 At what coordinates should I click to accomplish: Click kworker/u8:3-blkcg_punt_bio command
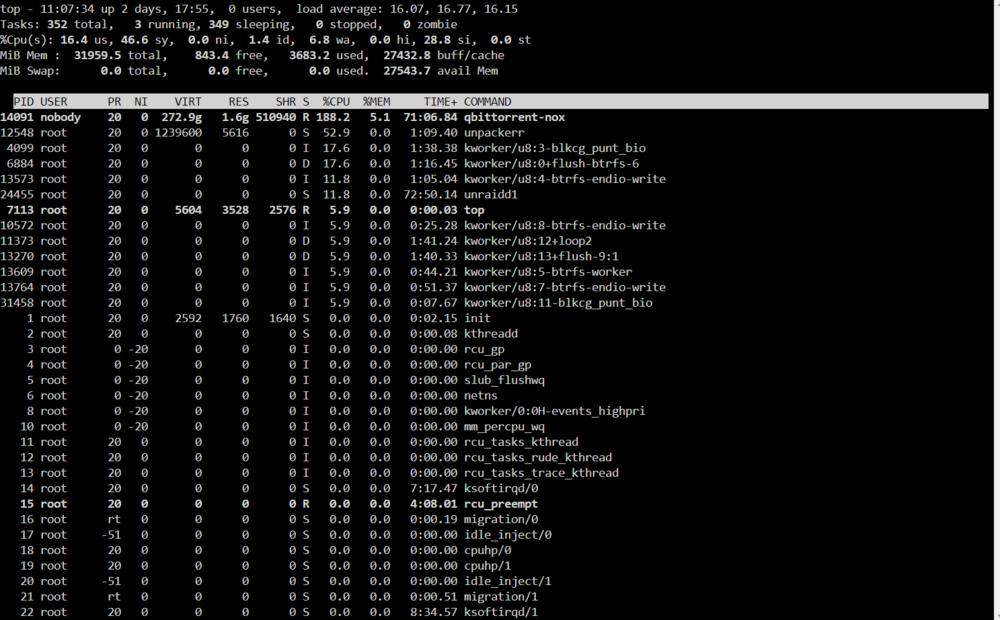point(555,148)
